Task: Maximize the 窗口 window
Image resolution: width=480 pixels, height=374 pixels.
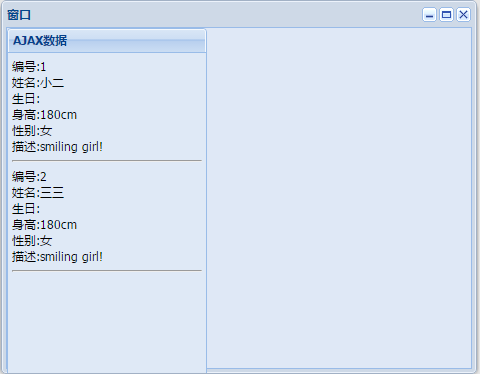Action: coord(446,15)
